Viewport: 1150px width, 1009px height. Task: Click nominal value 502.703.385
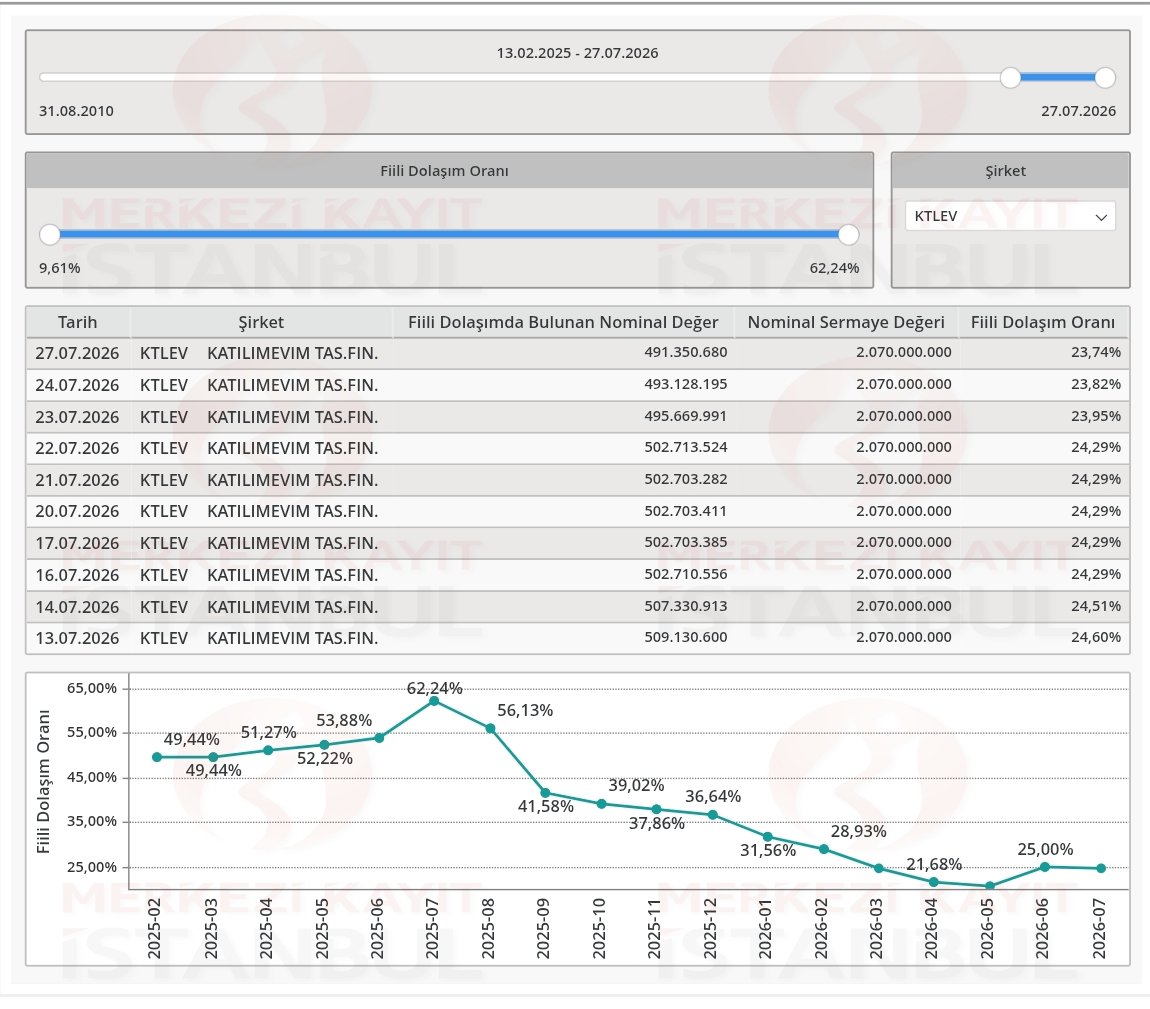coord(686,542)
